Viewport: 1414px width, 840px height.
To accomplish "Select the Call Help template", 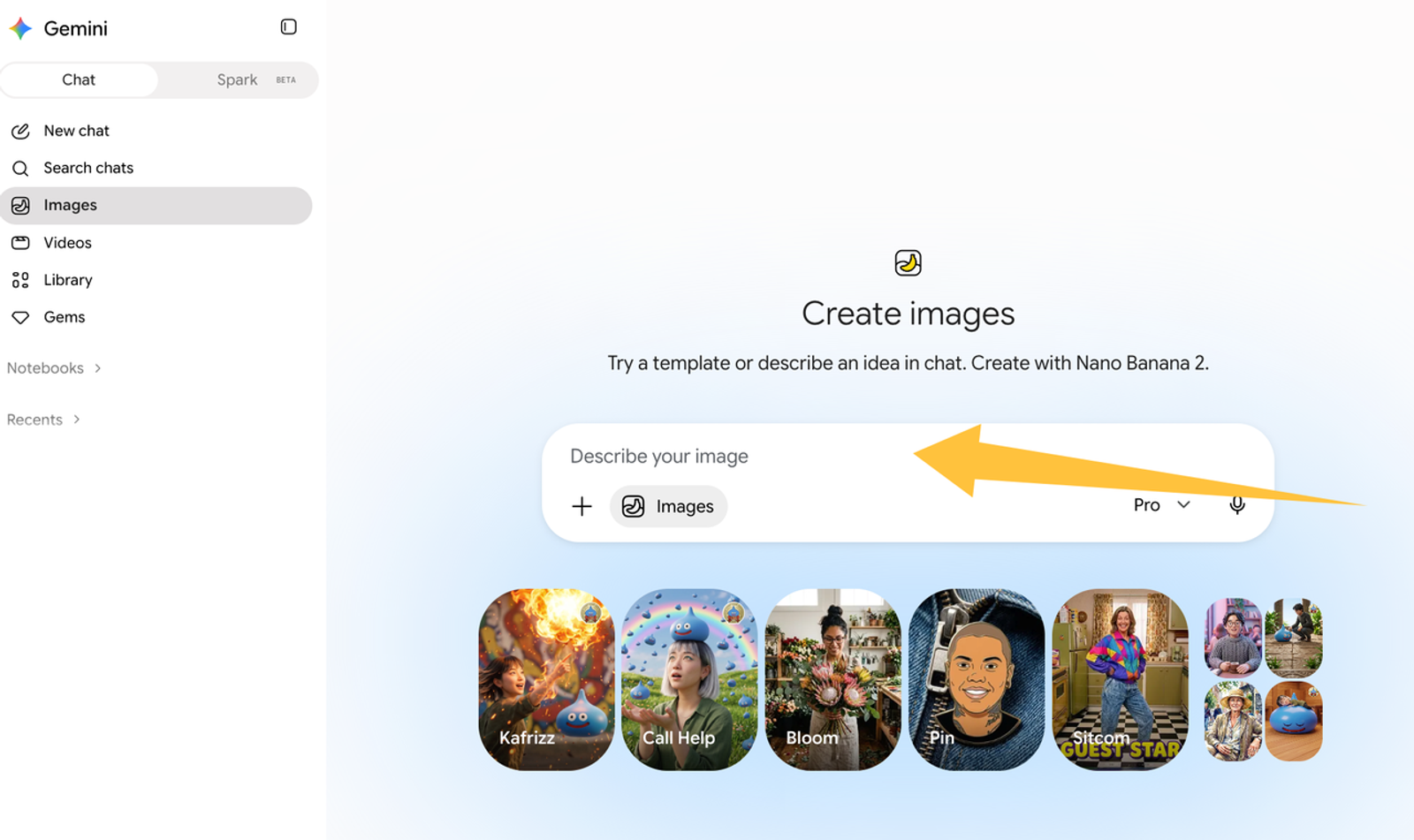I will 689,679.
